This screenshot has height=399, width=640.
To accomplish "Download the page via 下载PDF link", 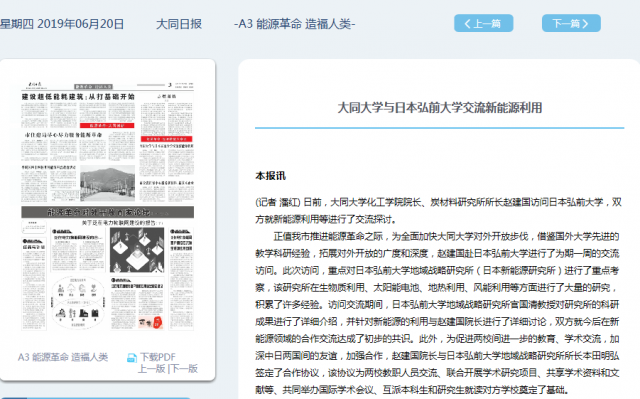I will coord(158,357).
